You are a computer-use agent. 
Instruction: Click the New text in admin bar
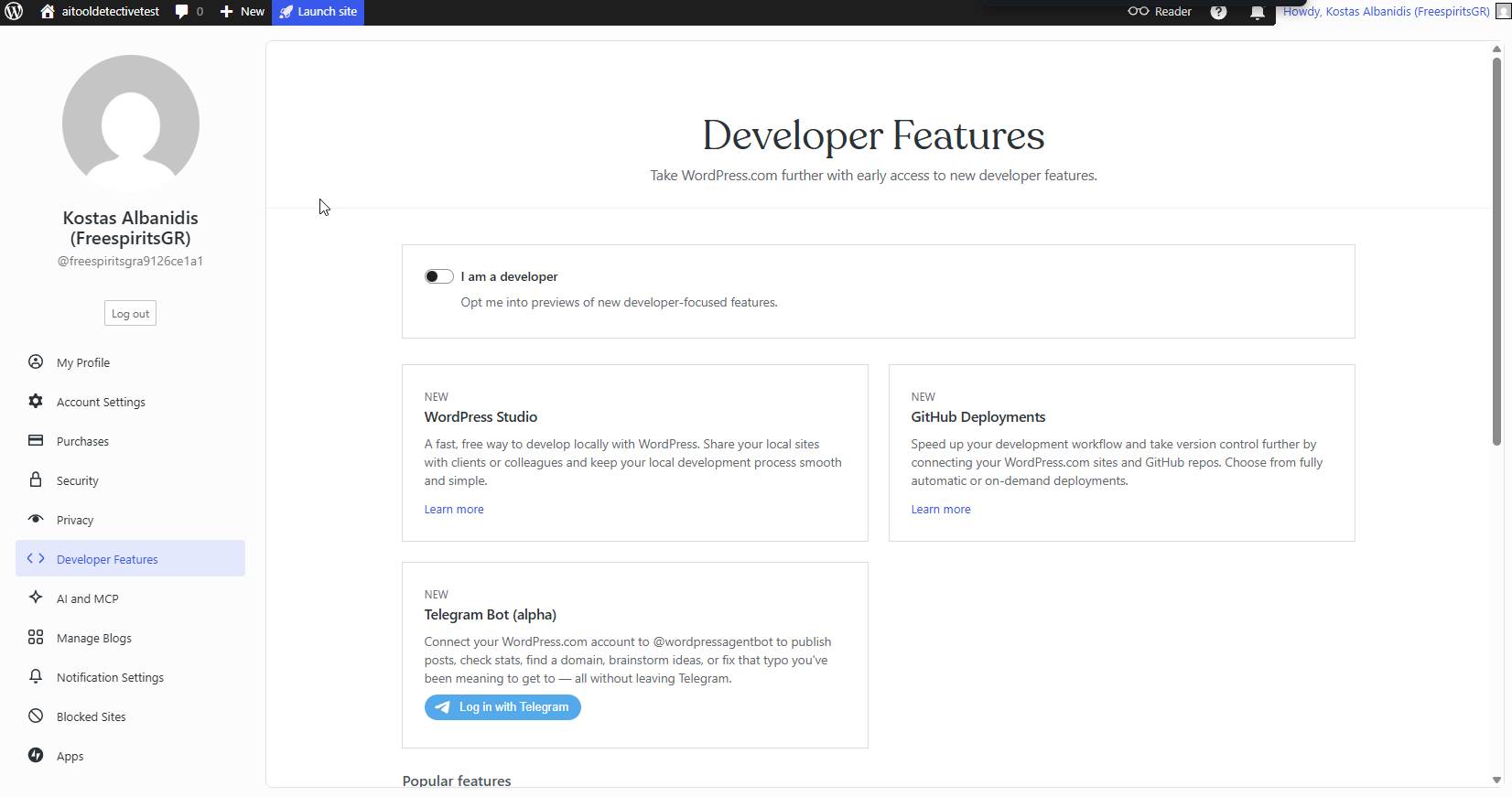(253, 12)
